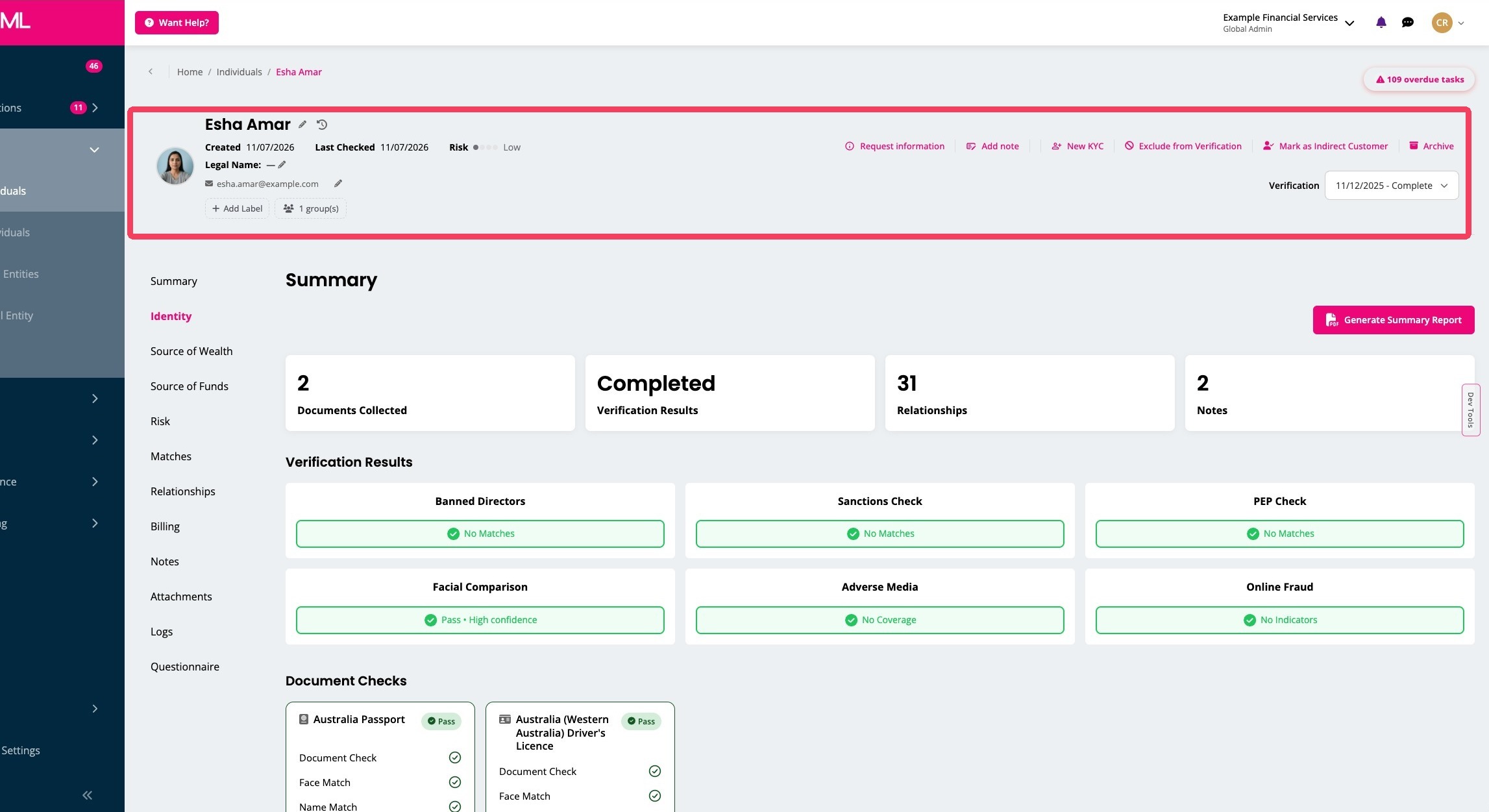Open history icon next to Esha Amar
This screenshot has height=812, width=1489.
click(322, 125)
